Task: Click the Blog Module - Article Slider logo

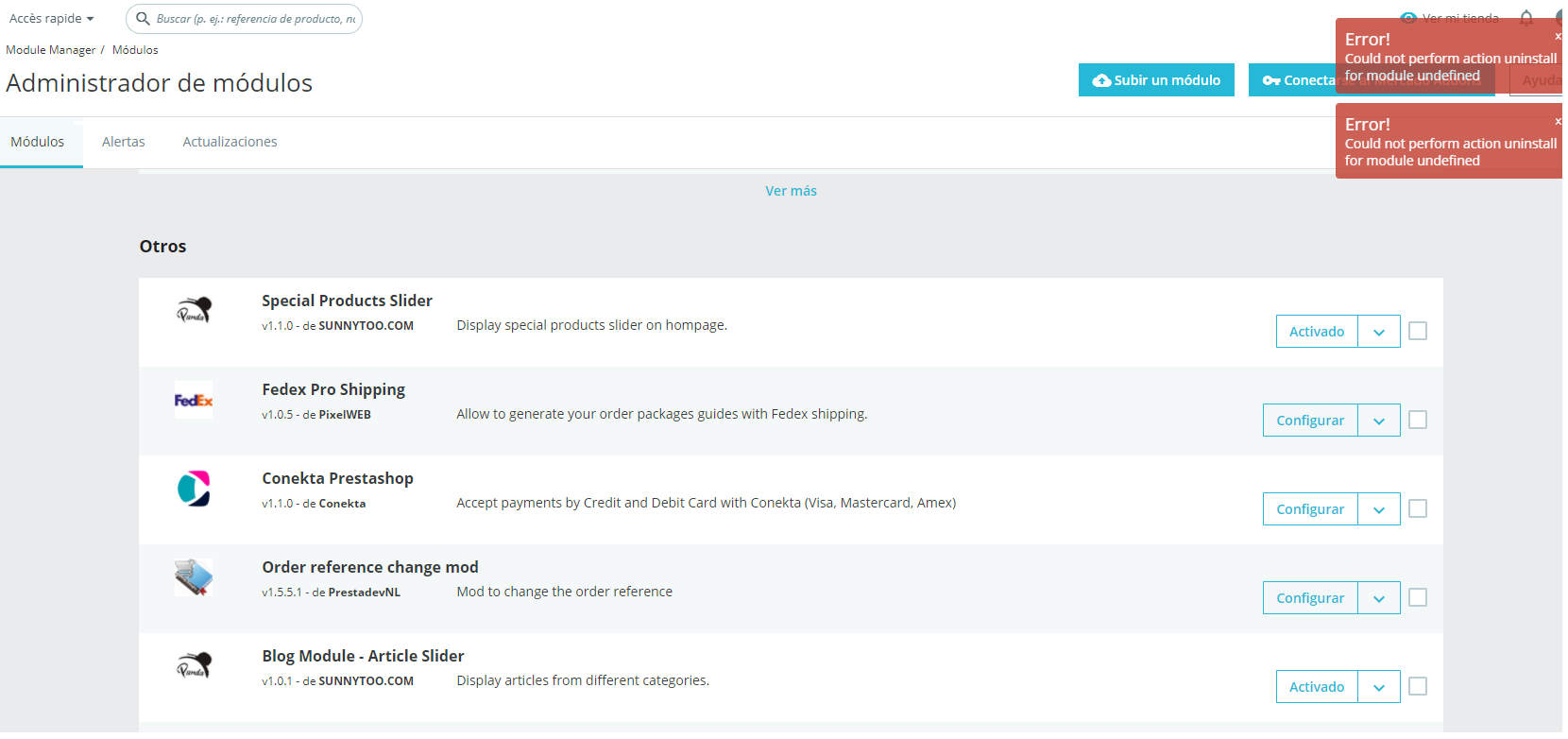Action: pos(194,666)
